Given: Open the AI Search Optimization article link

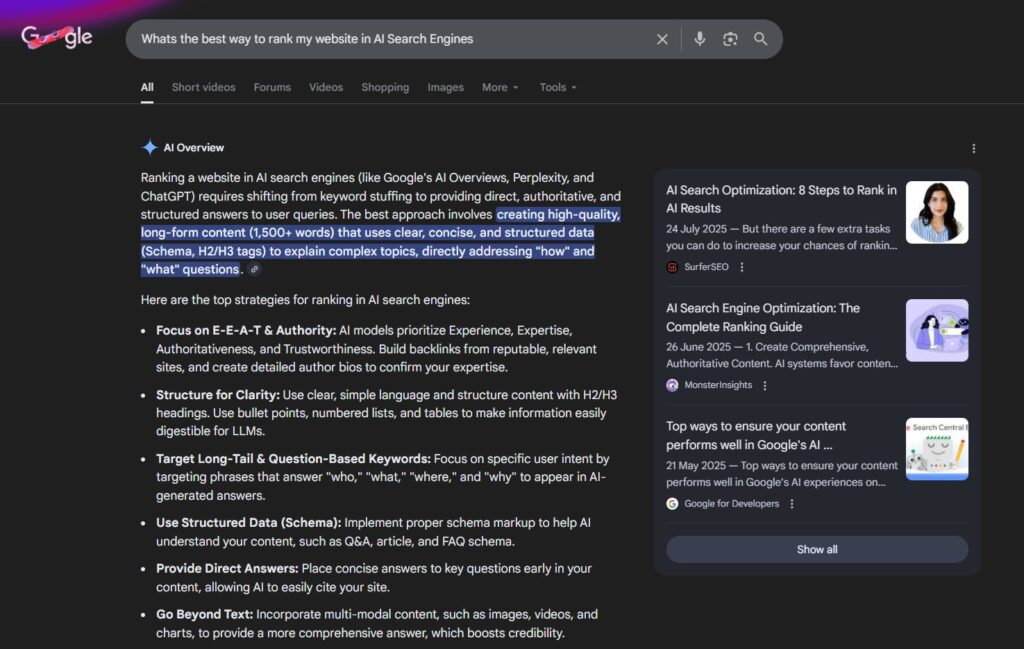Looking at the screenshot, I should coord(781,199).
